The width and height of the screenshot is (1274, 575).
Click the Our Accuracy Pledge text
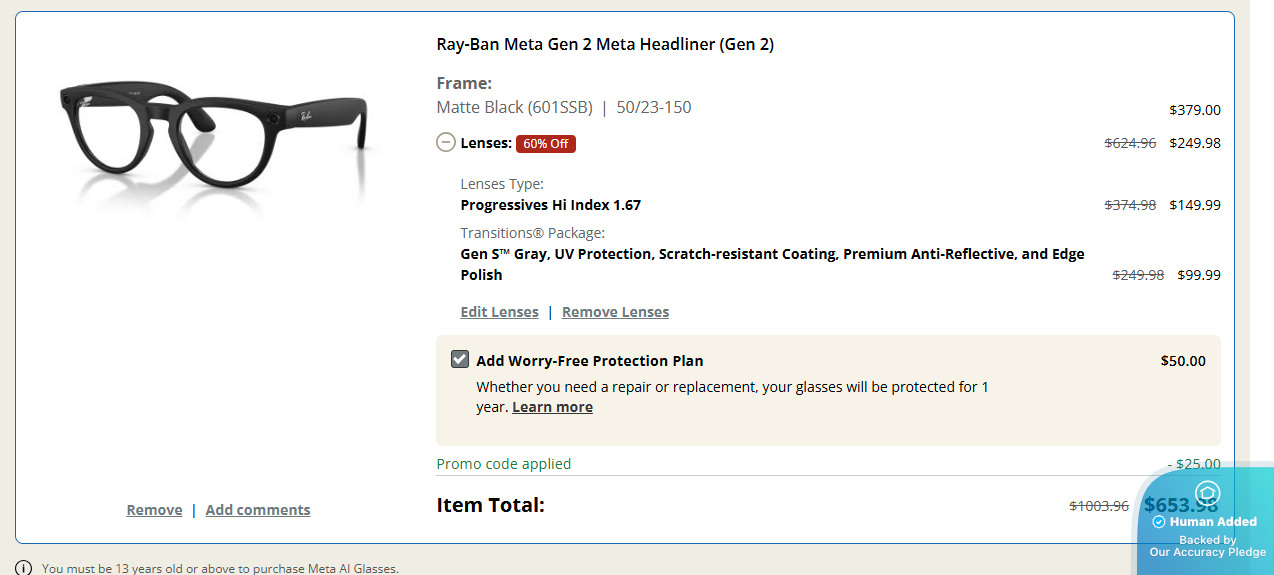1207,552
